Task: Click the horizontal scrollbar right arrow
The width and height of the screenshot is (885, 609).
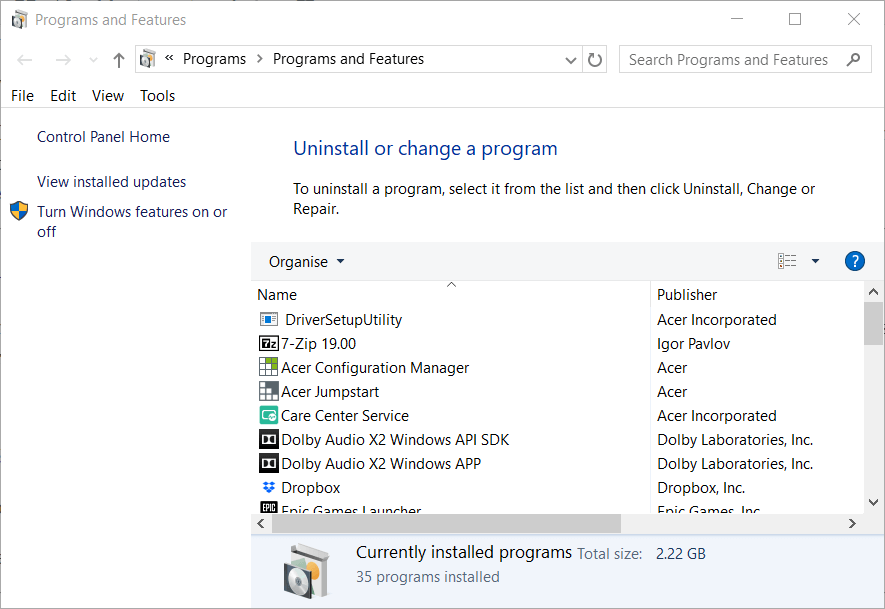Action: coord(852,524)
